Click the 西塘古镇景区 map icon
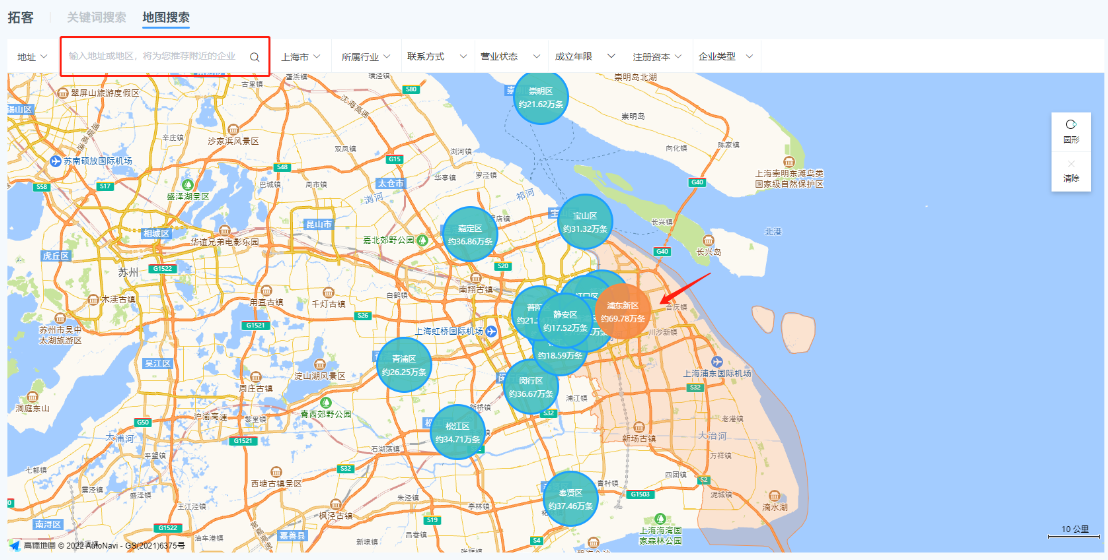The width and height of the screenshot is (1108, 560). (x=276, y=472)
